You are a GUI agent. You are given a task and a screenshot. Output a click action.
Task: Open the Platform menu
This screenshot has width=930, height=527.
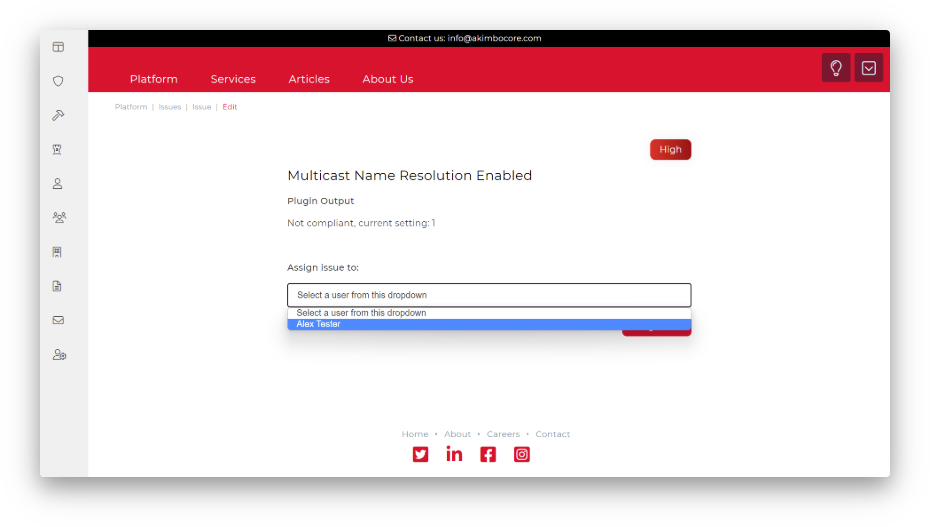[x=154, y=79]
